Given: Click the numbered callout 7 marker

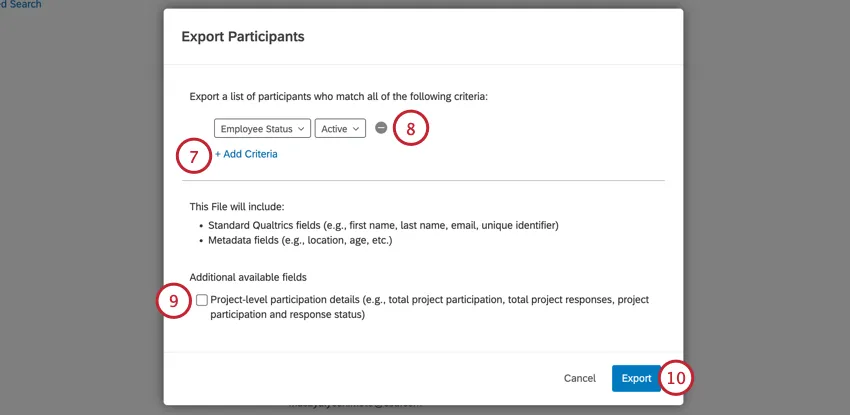Looking at the screenshot, I should (194, 154).
